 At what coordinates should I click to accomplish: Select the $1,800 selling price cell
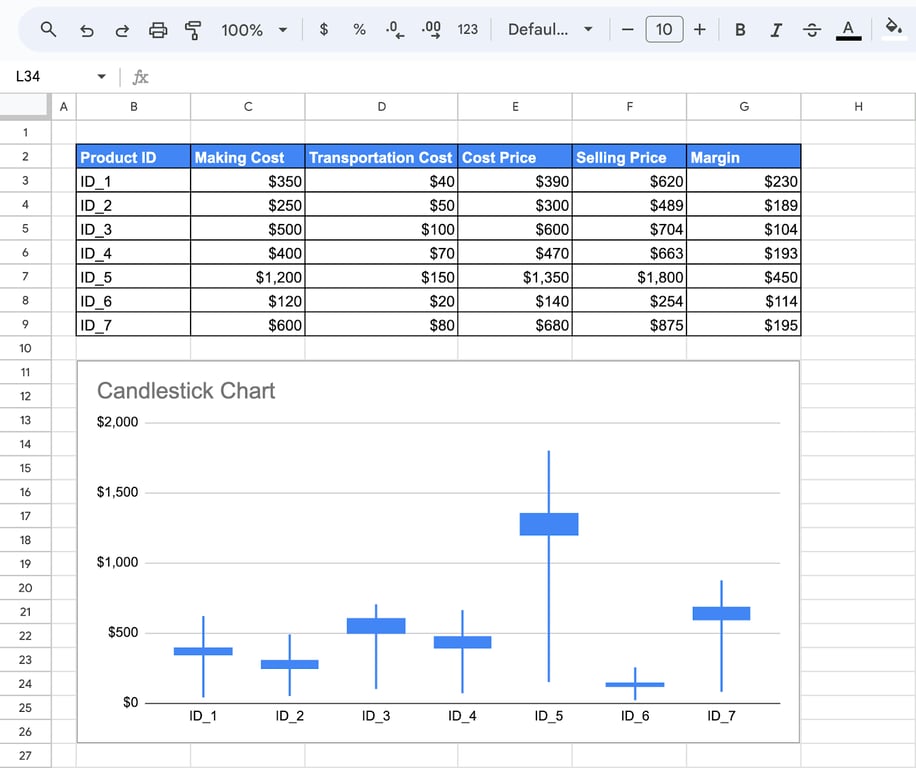tap(629, 277)
